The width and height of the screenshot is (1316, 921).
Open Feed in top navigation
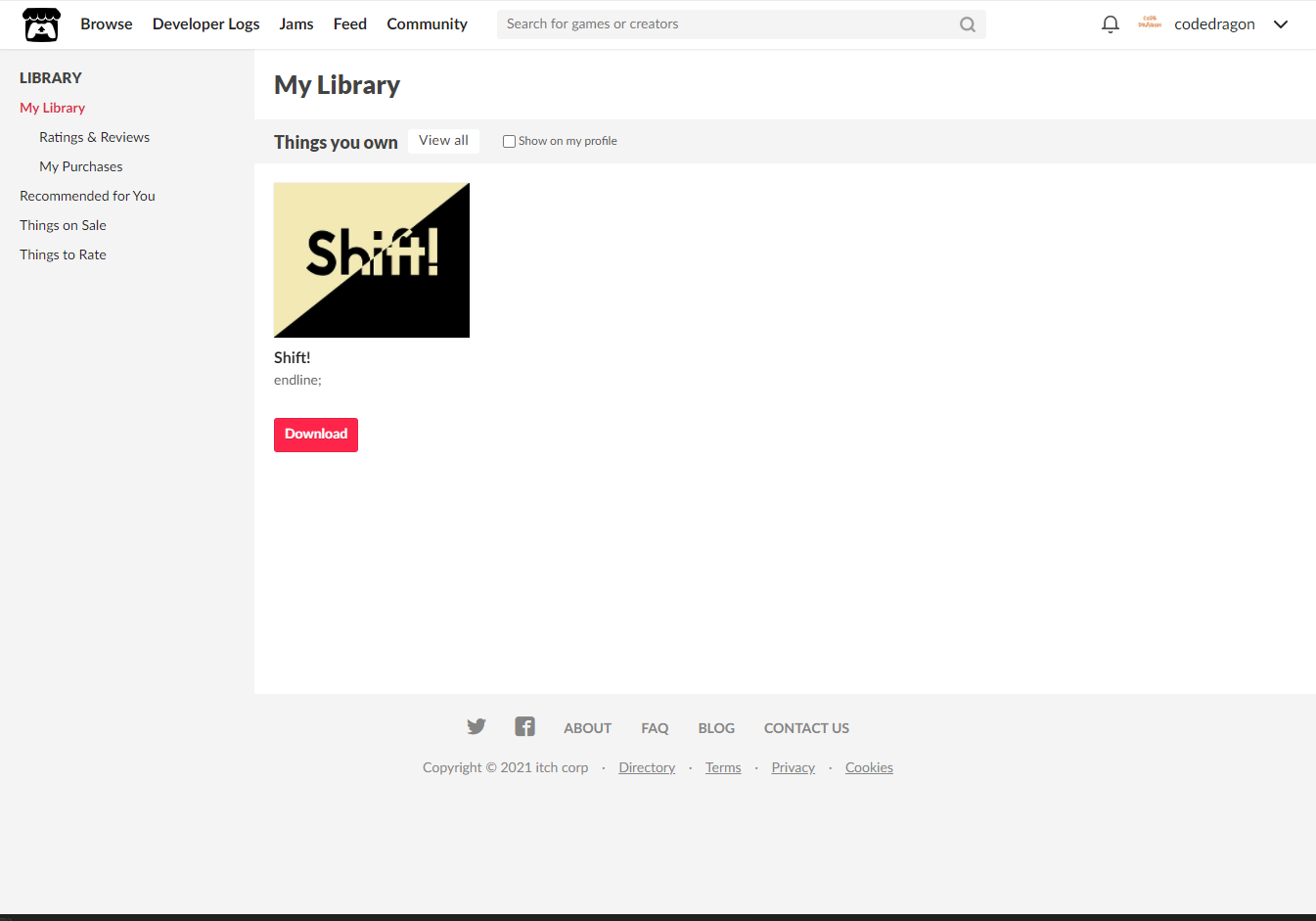(x=350, y=23)
